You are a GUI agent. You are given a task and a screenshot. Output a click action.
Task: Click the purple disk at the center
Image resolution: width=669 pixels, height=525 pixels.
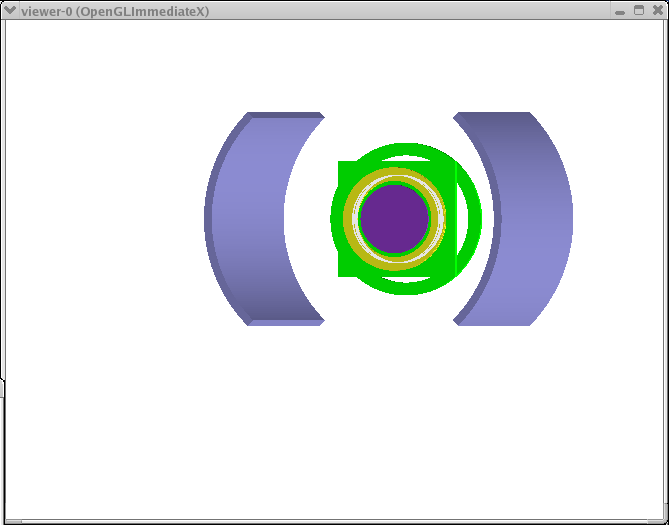394,218
